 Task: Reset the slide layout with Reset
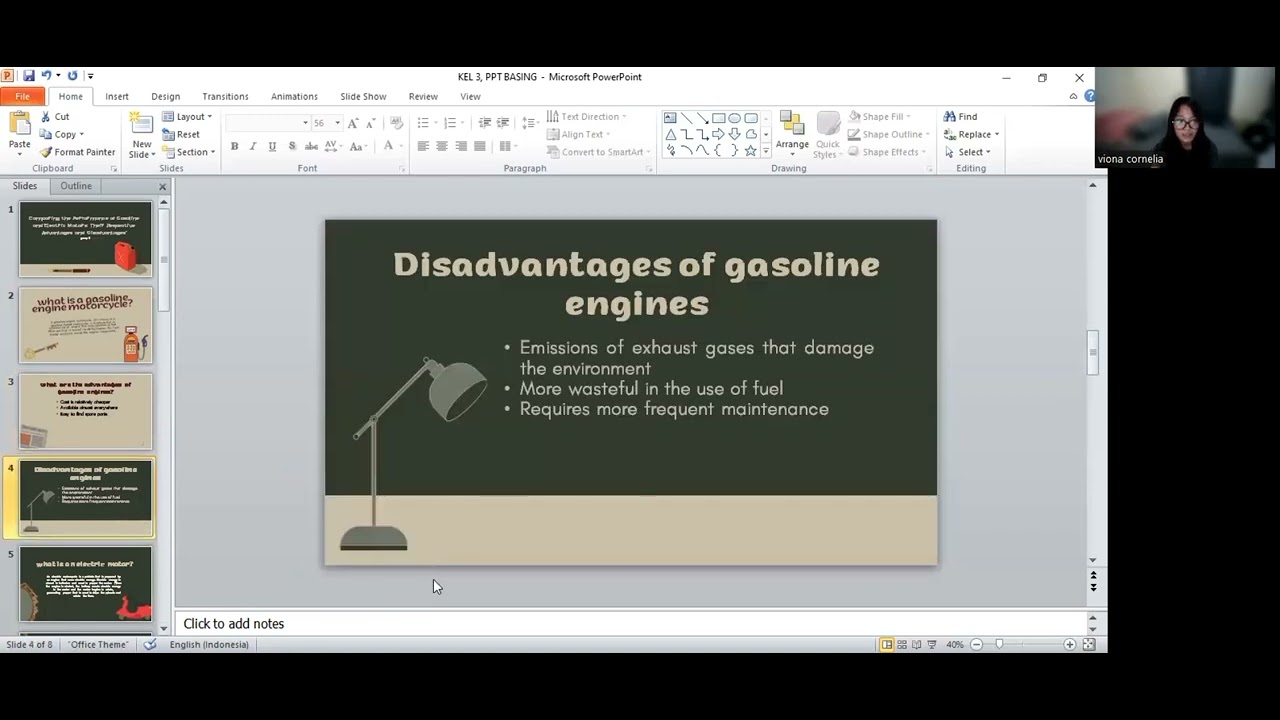click(181, 135)
